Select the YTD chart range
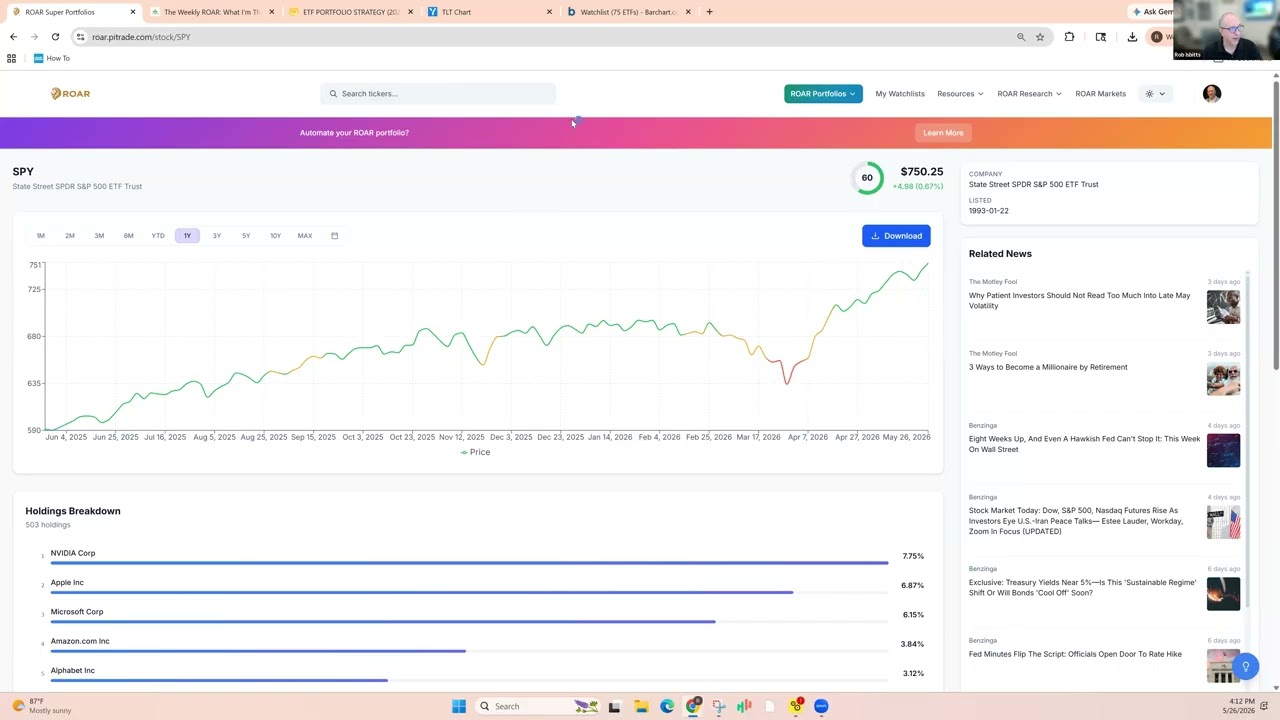Image resolution: width=1280 pixels, height=720 pixels. click(158, 236)
